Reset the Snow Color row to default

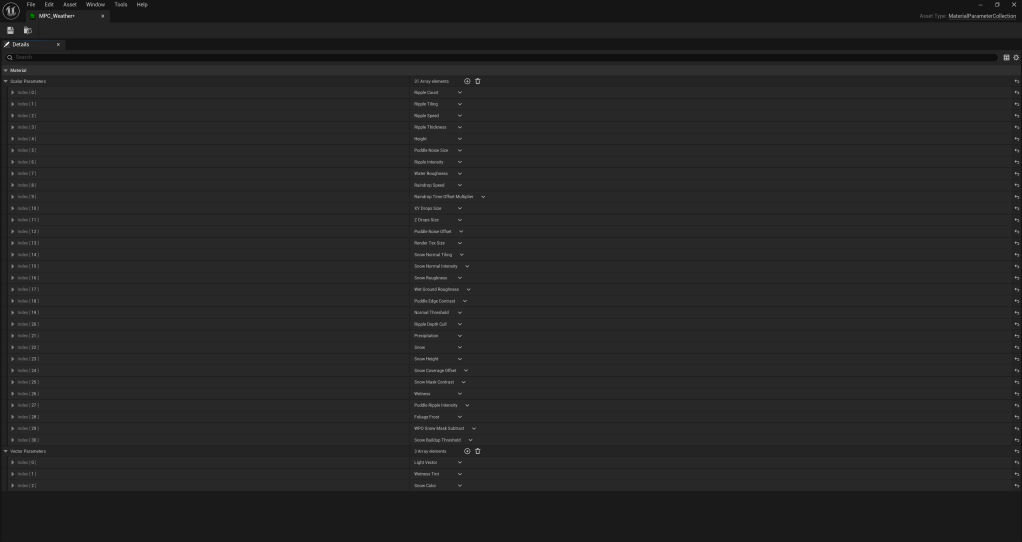[x=1015, y=486]
